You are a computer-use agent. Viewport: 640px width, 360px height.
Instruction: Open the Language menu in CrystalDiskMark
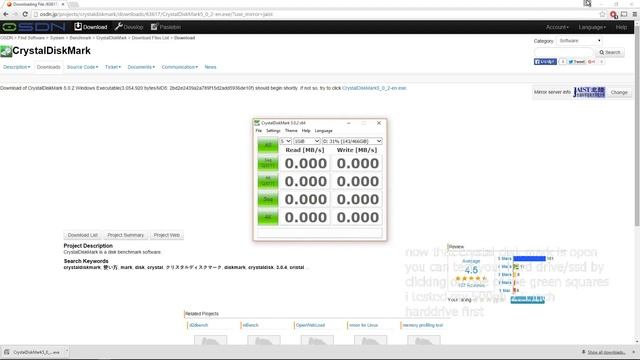[x=324, y=131]
